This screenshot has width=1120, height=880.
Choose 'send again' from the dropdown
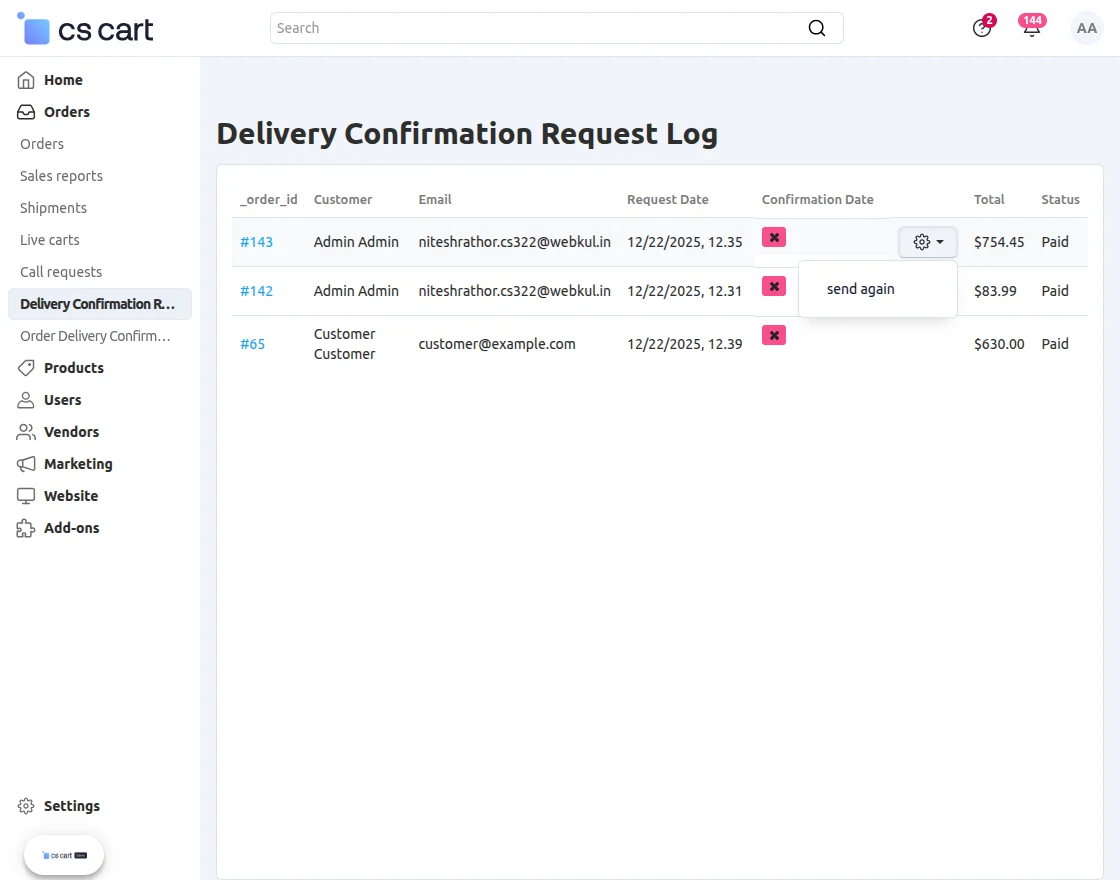[x=860, y=289]
